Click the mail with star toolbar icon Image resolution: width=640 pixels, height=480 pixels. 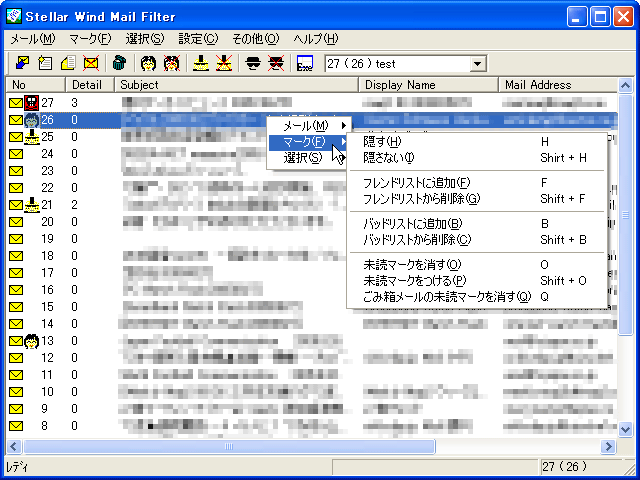[45, 63]
